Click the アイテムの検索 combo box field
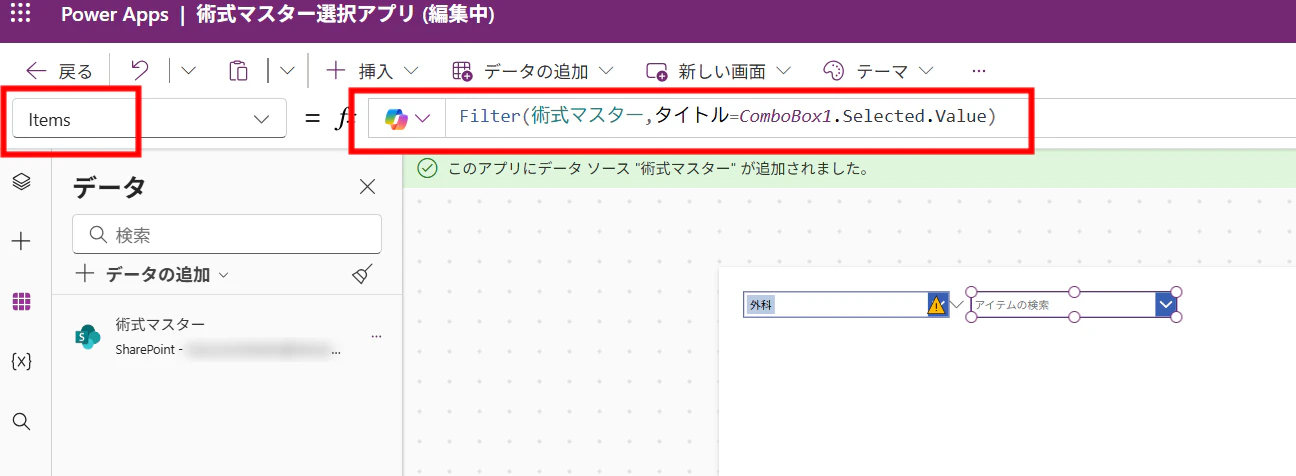 tap(1063, 305)
